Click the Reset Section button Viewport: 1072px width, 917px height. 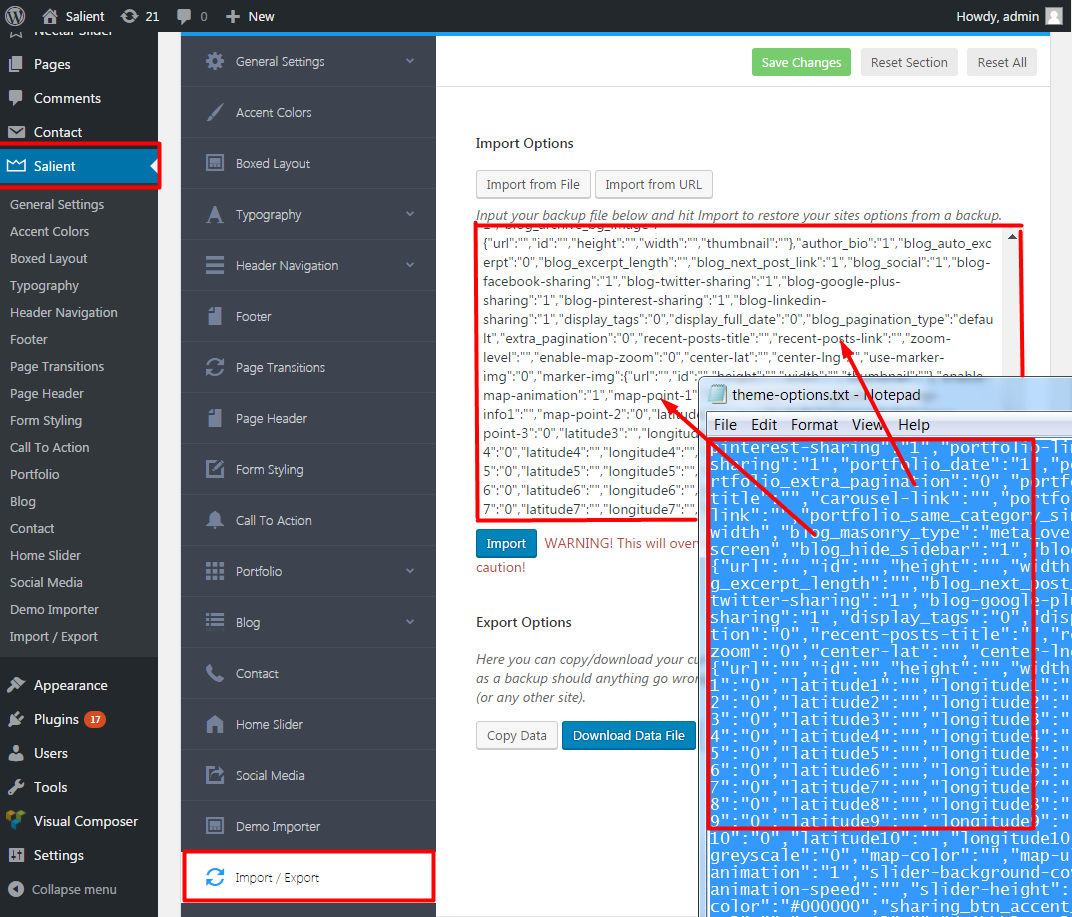coord(909,62)
